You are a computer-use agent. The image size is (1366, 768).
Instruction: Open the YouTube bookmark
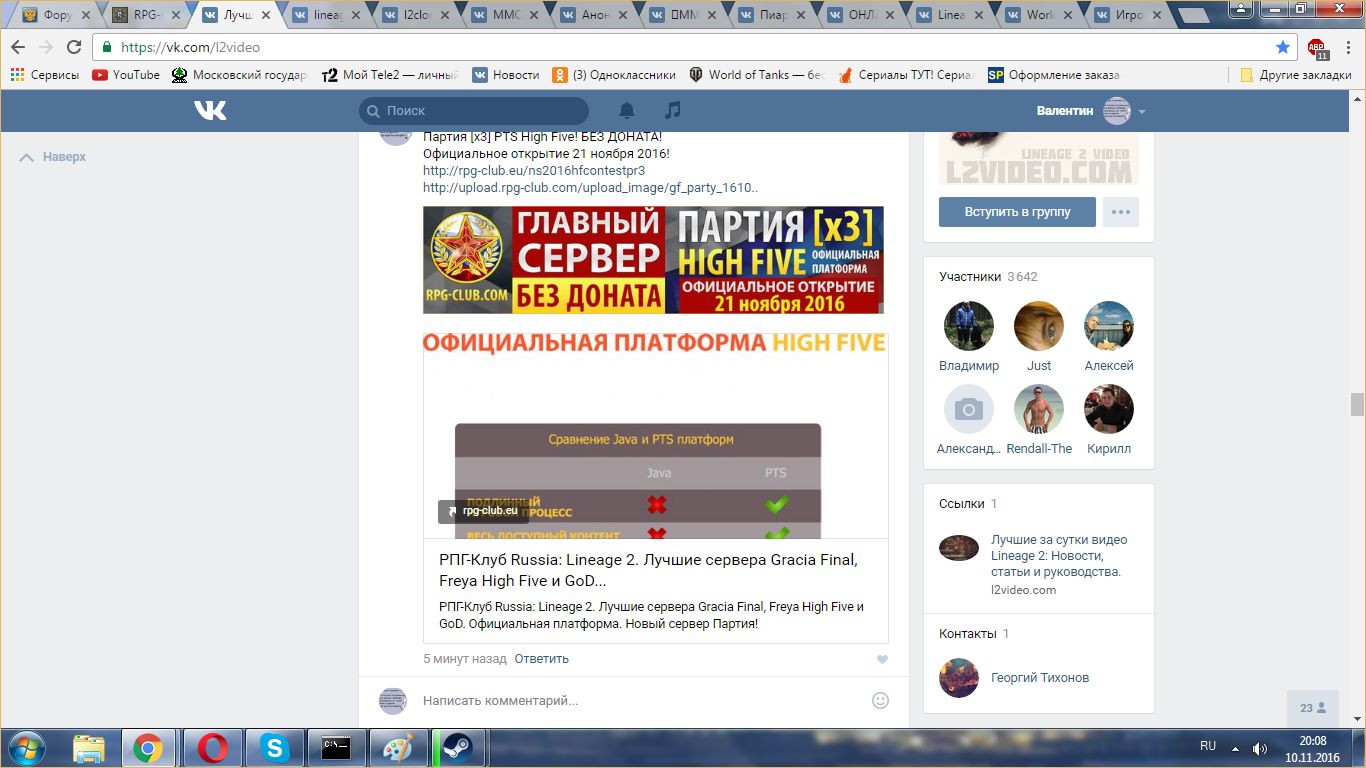pyautogui.click(x=126, y=75)
